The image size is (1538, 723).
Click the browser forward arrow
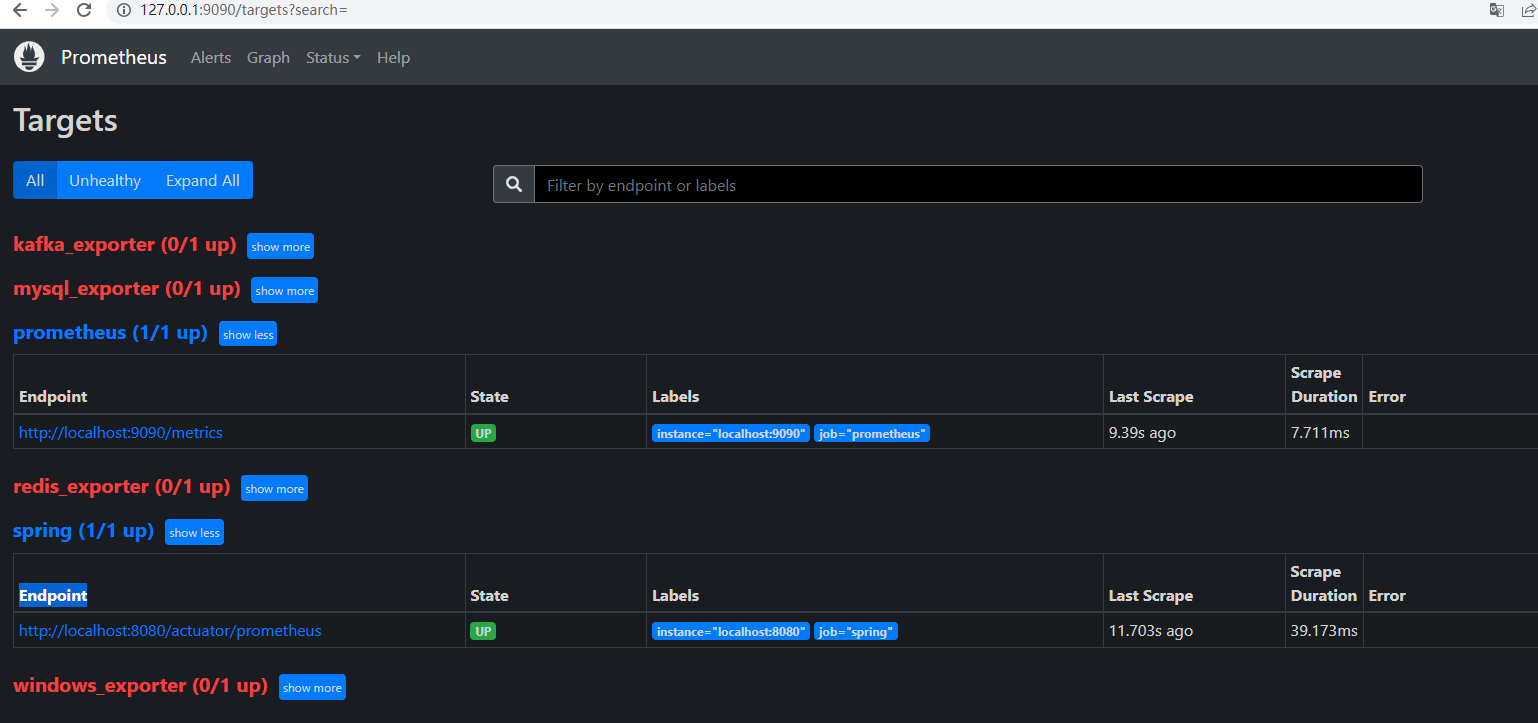click(x=52, y=10)
